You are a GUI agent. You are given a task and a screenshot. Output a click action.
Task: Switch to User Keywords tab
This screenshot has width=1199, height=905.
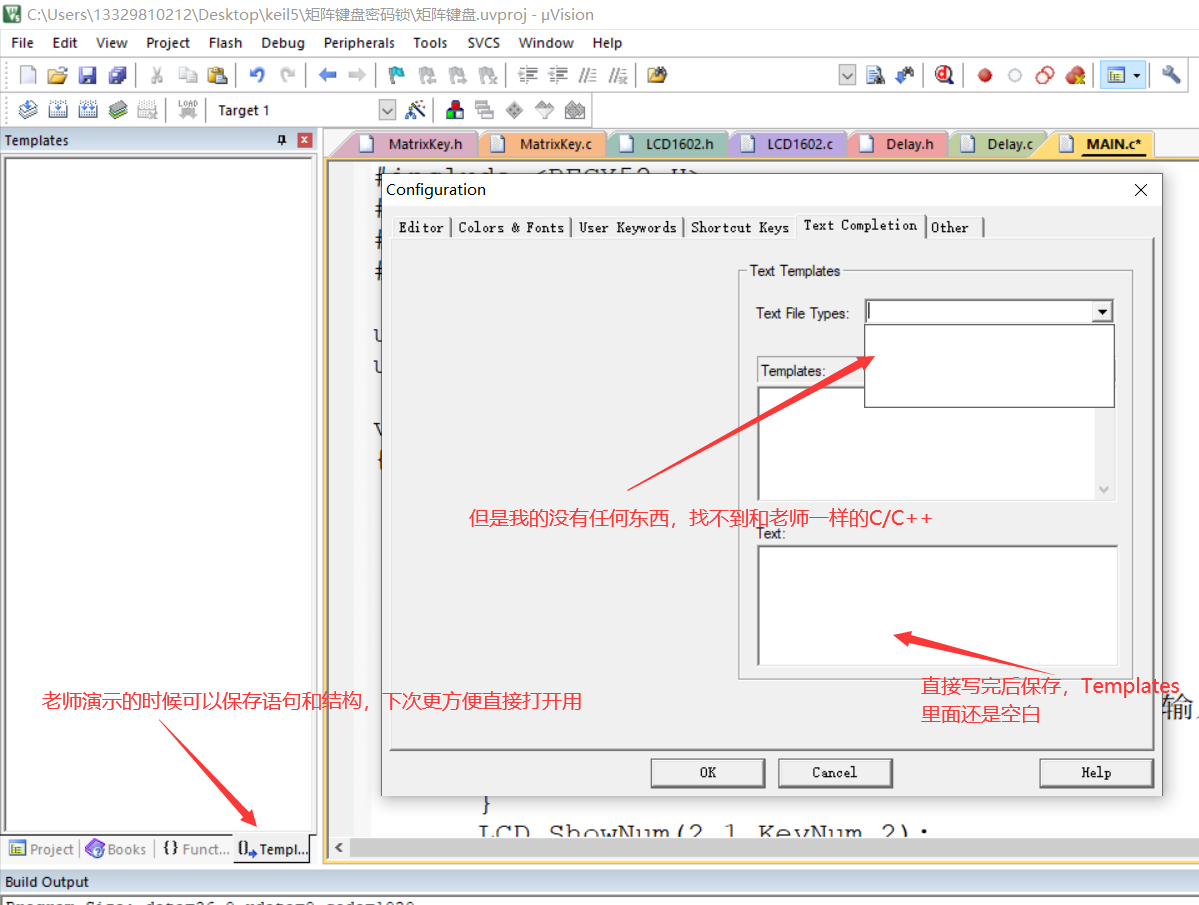627,227
